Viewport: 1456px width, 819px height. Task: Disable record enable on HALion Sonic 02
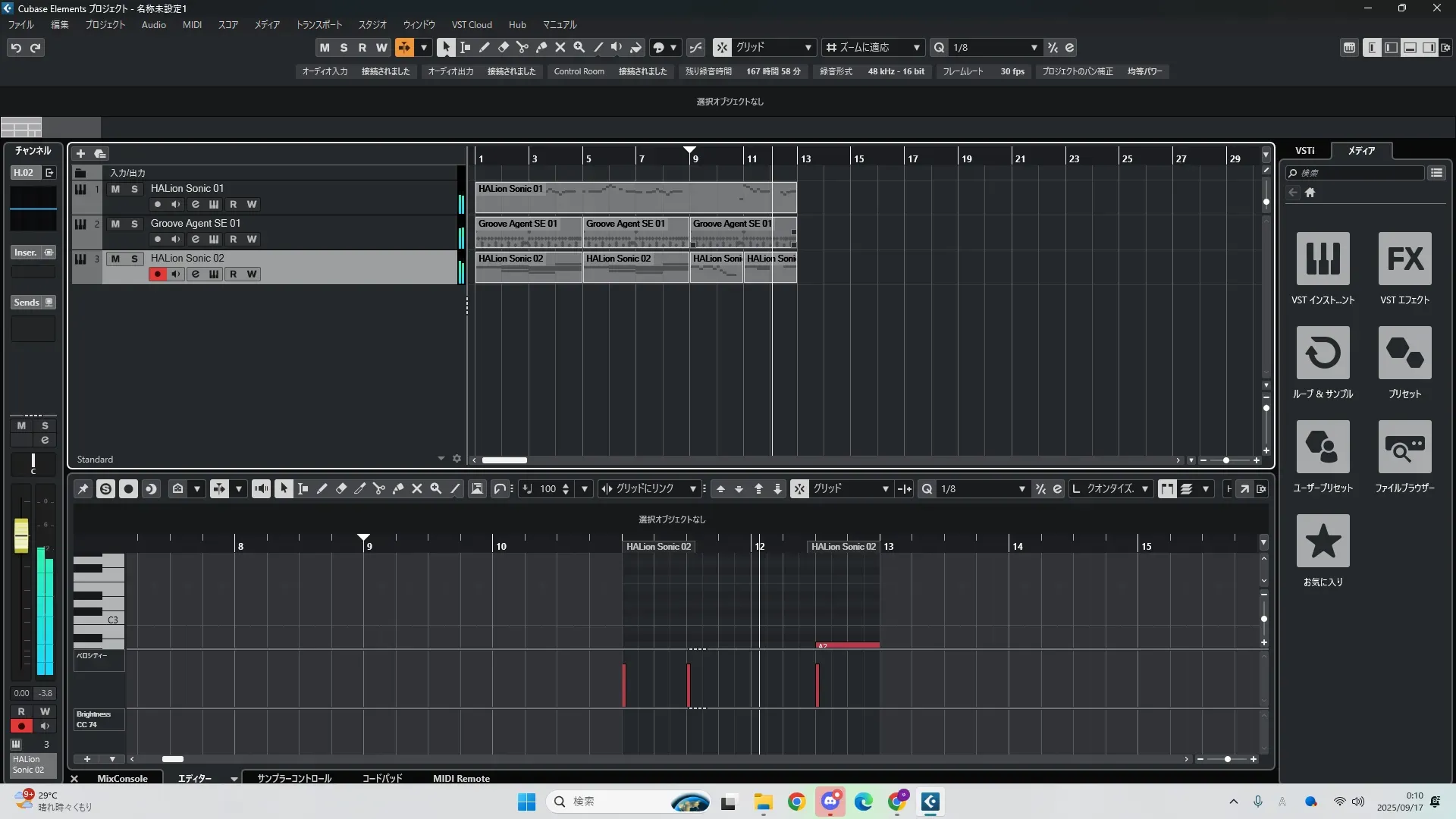[x=157, y=275]
